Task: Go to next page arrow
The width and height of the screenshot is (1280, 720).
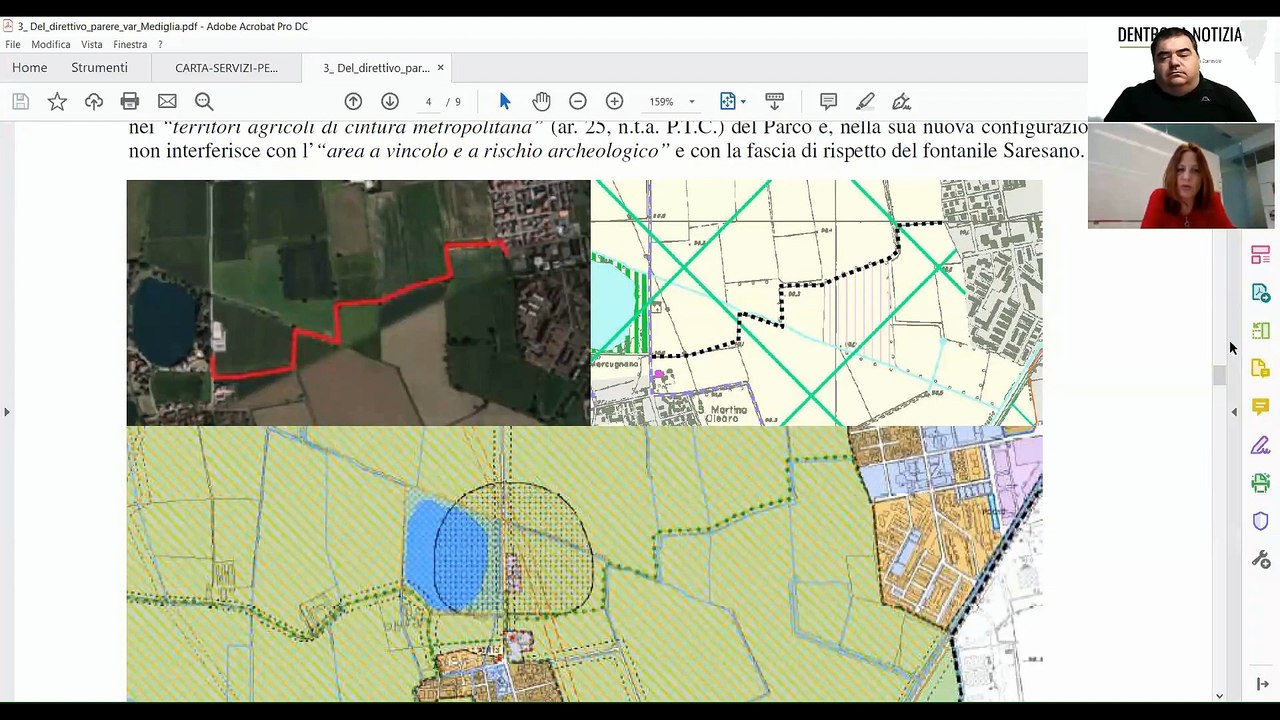Action: coord(390,101)
